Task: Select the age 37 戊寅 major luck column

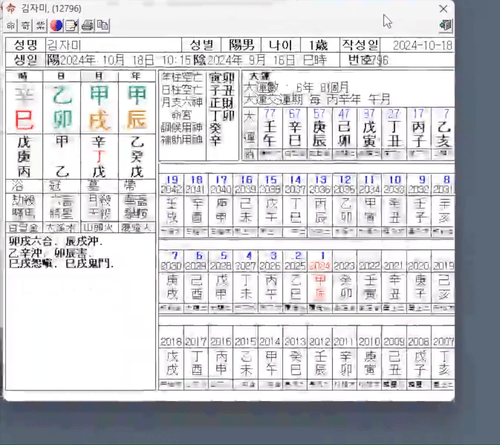Action: [x=369, y=133]
